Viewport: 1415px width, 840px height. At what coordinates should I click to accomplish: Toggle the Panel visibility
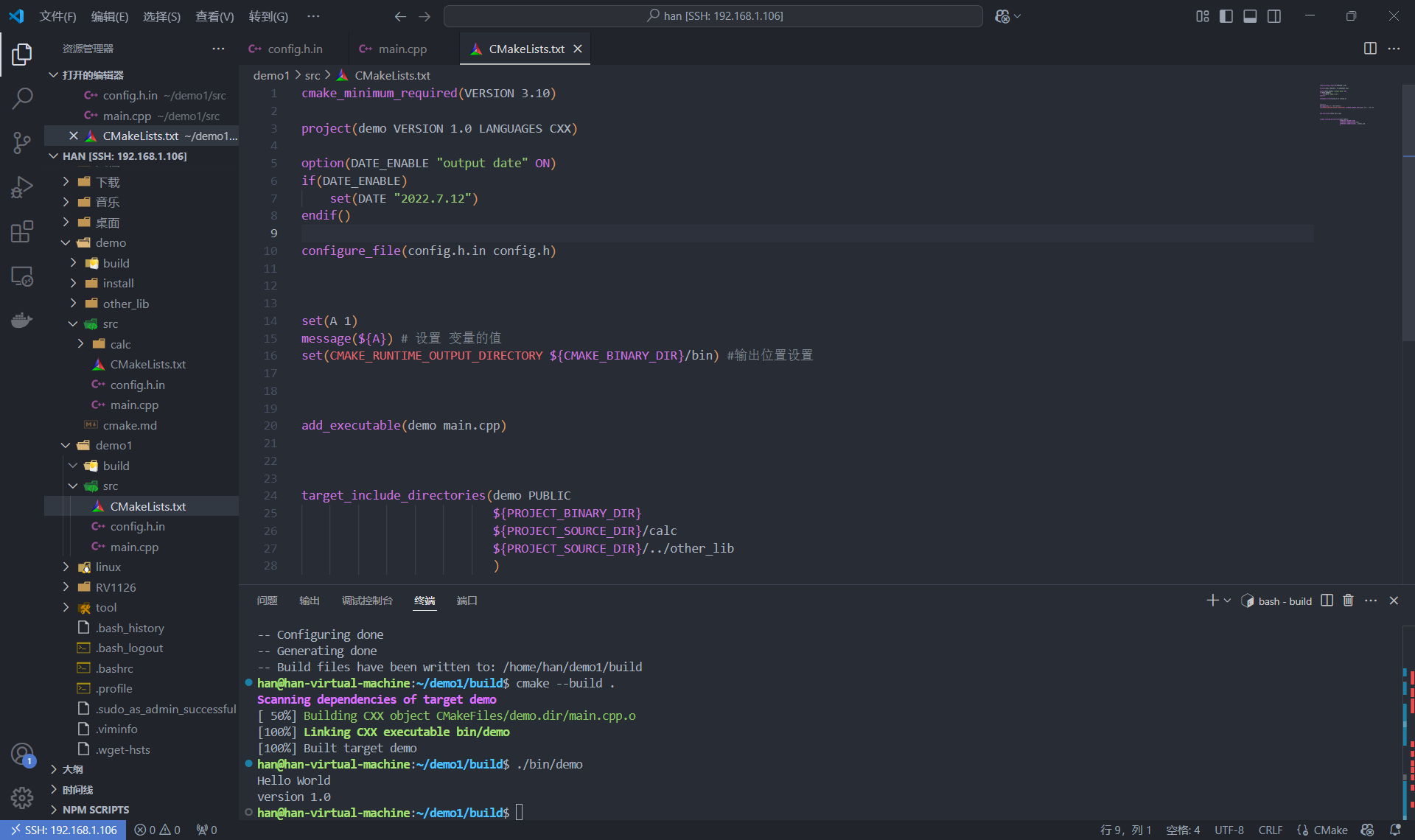1250,15
